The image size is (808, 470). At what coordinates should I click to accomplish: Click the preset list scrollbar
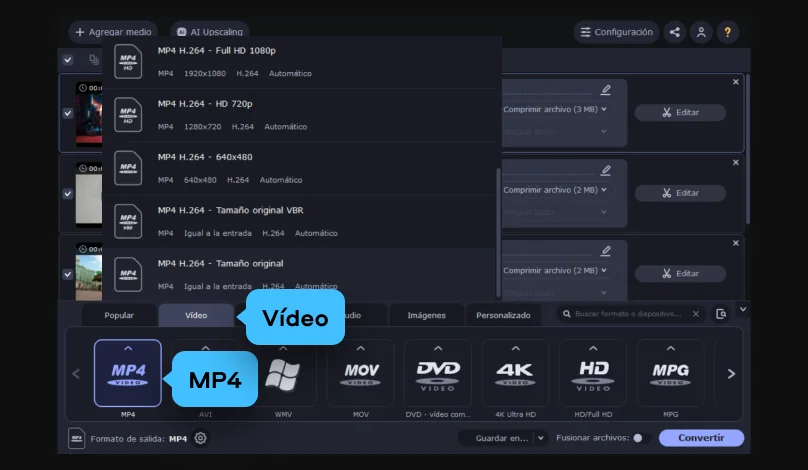coord(498,232)
